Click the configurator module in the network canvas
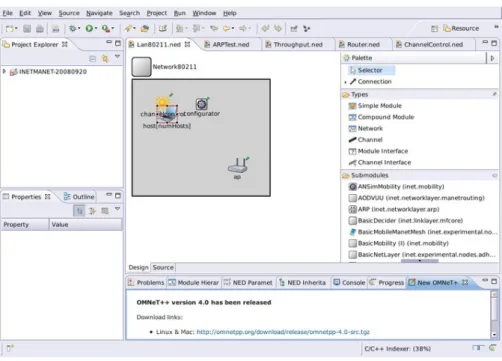The image size is (502, 361). coord(202,105)
